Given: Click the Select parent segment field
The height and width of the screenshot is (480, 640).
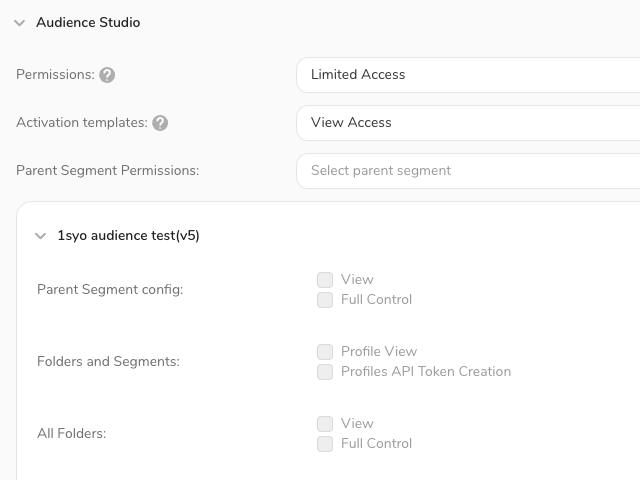Looking at the screenshot, I should [470, 170].
